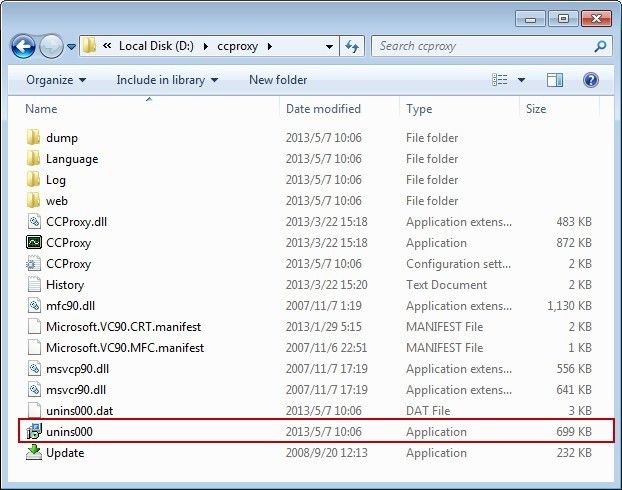Select the Language folder icon
The image size is (622, 490).
33,158
